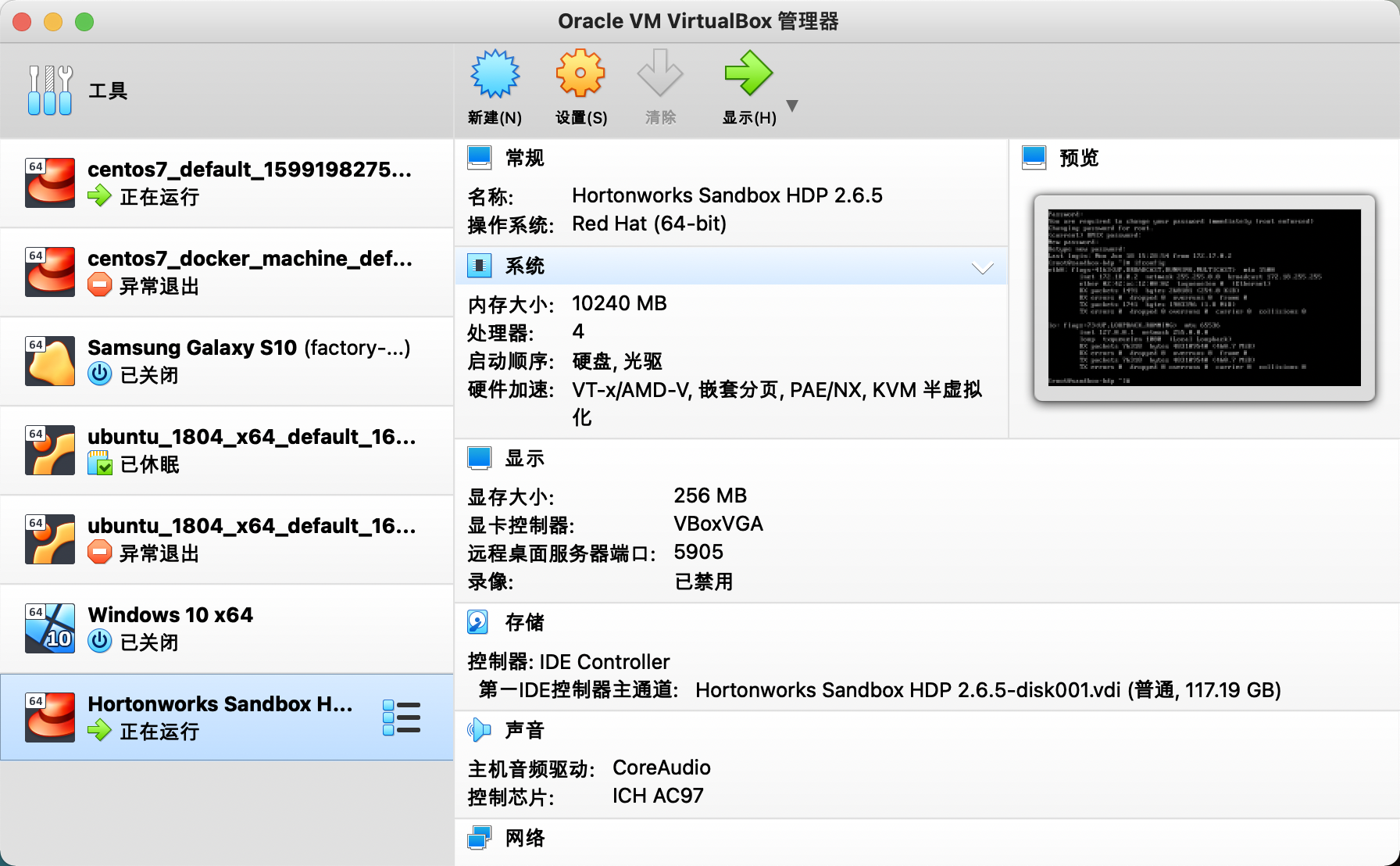Screen dimensions: 1400x866
Task: Click the storage controller label IDE Controller
Action: 605,662
